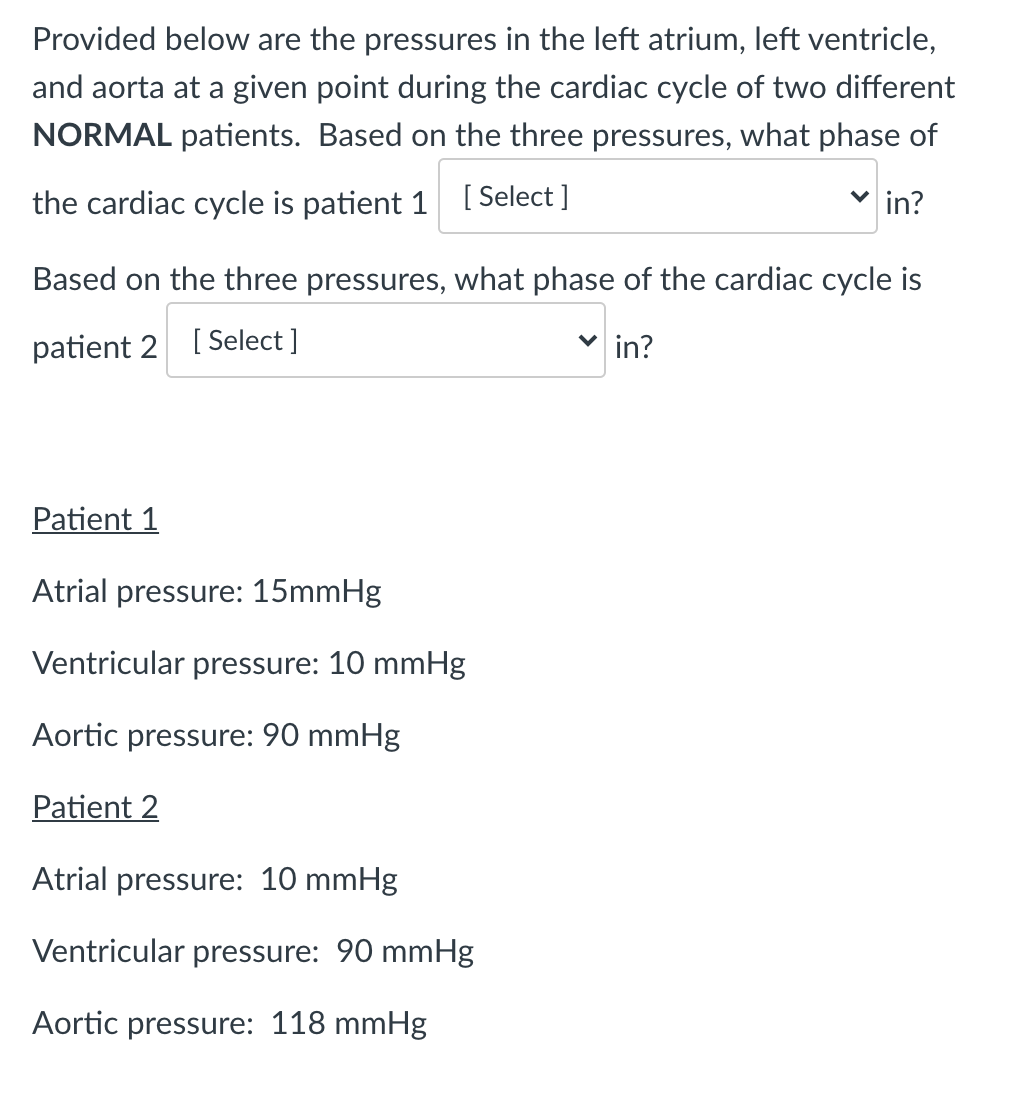This screenshot has width=1018, height=1094.
Task: Open the patient 1 phase dropdown
Action: click(657, 196)
